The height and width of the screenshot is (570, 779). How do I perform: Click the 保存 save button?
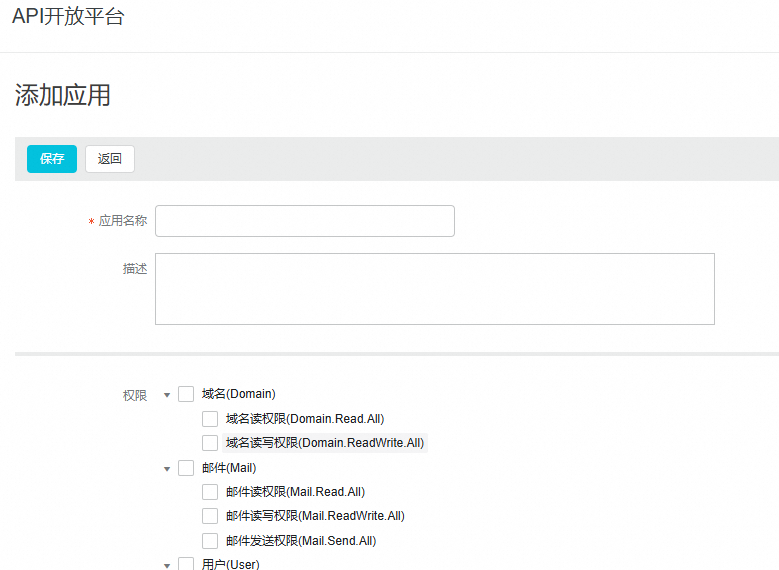52,159
